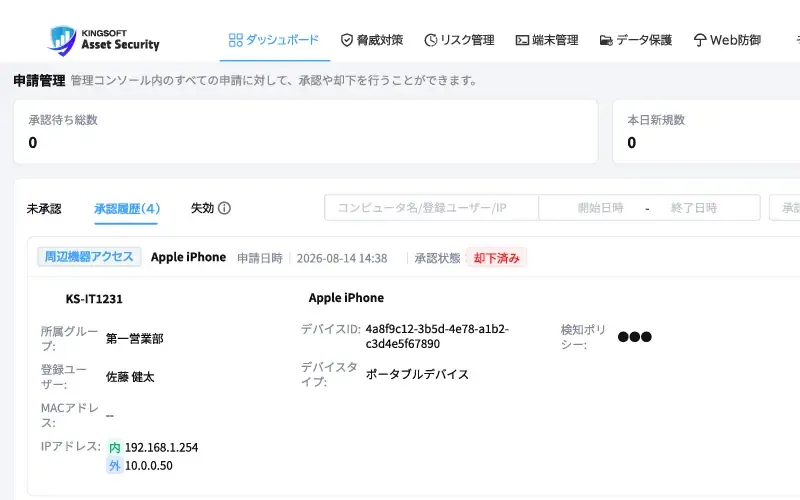Pick a 開始日時 start date

600,208
